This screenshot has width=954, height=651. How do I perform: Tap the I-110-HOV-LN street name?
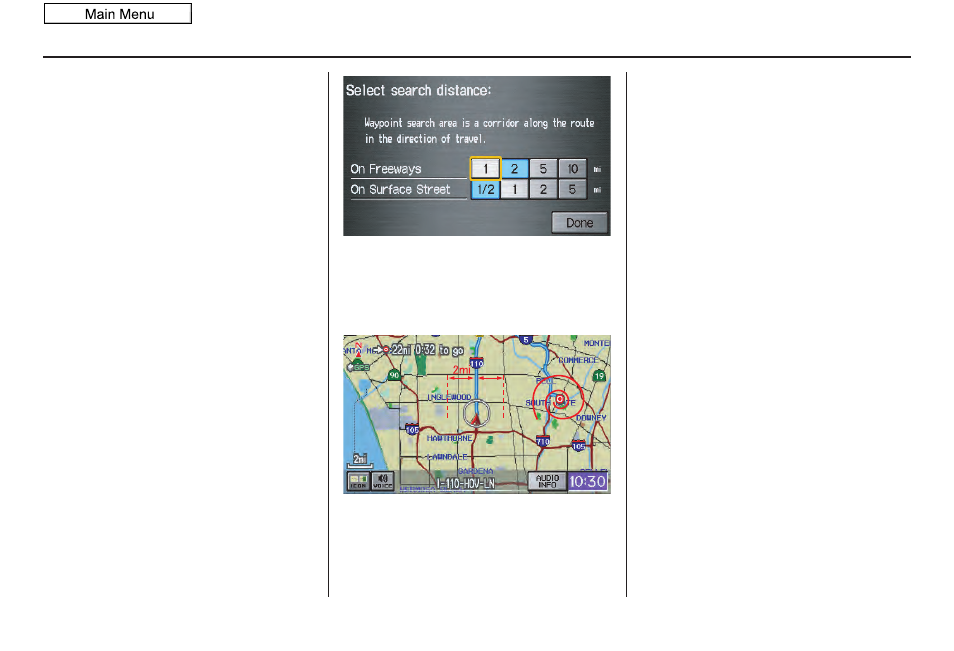465,484
